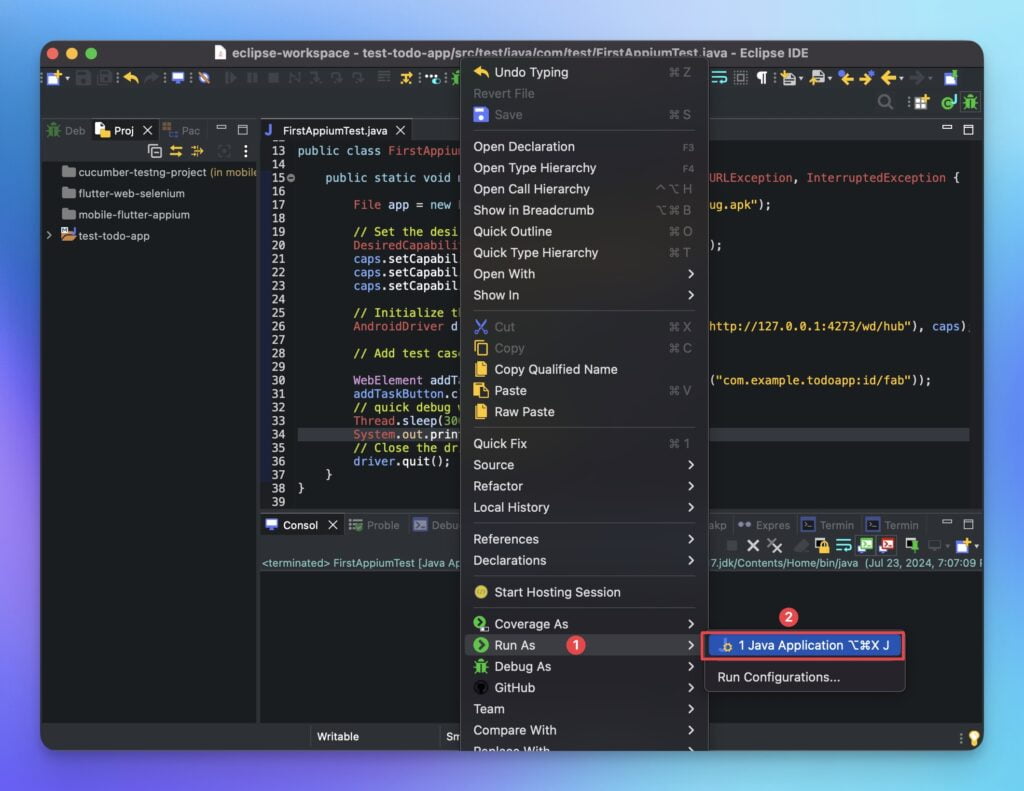This screenshot has height=791, width=1024.
Task: Toggle Show Console on Standard Out icon
Action: coord(865,545)
